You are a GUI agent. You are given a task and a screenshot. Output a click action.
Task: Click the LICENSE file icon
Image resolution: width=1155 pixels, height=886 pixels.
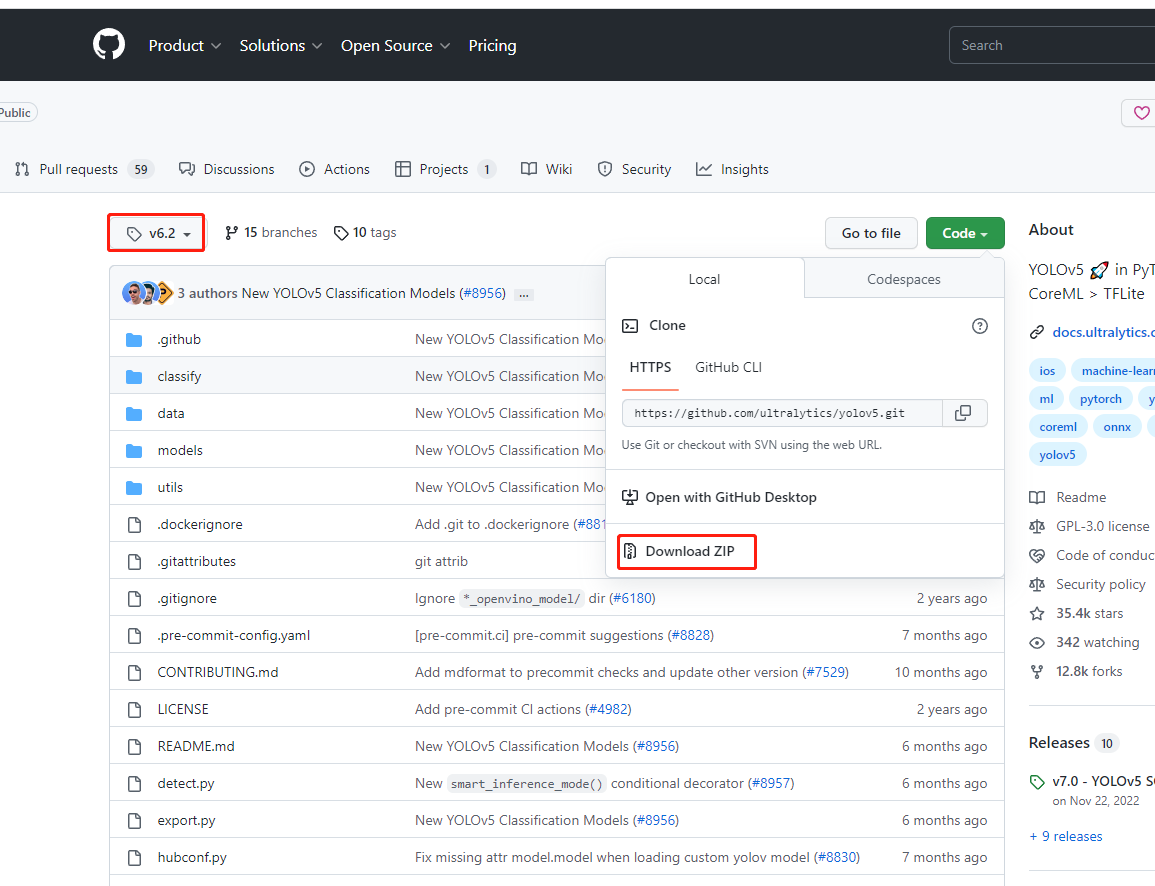[x=134, y=709]
